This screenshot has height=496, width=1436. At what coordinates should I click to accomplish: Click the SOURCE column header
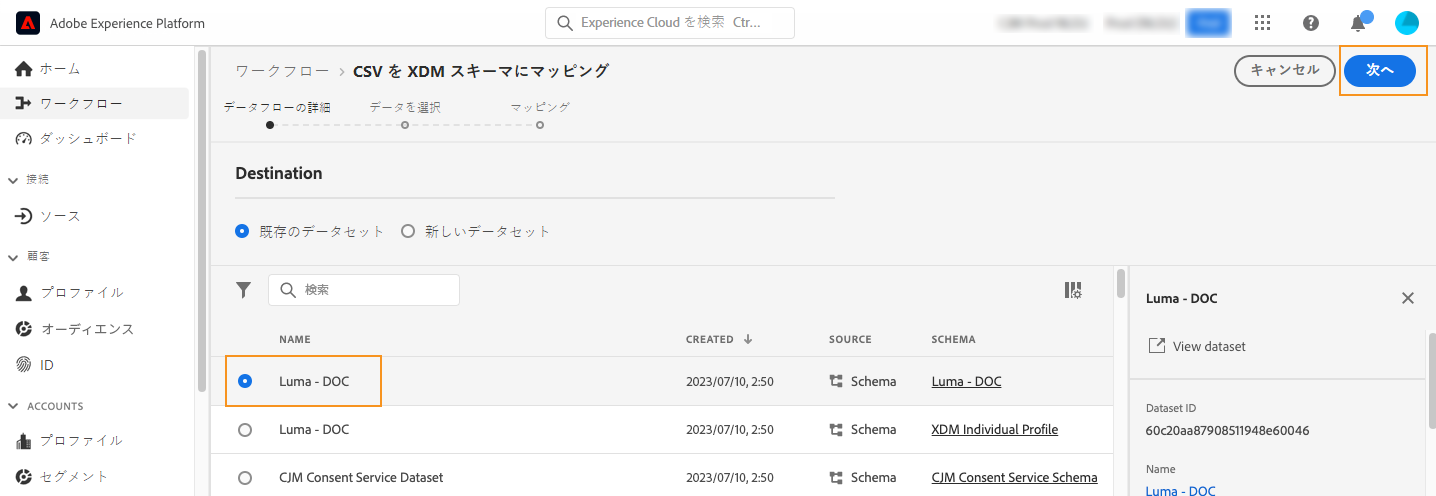click(x=850, y=339)
